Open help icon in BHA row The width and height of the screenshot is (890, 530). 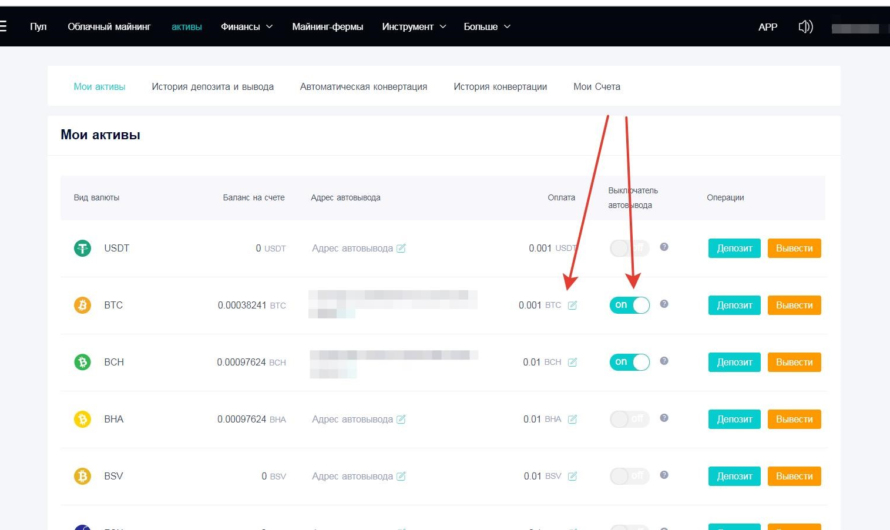[x=664, y=418]
